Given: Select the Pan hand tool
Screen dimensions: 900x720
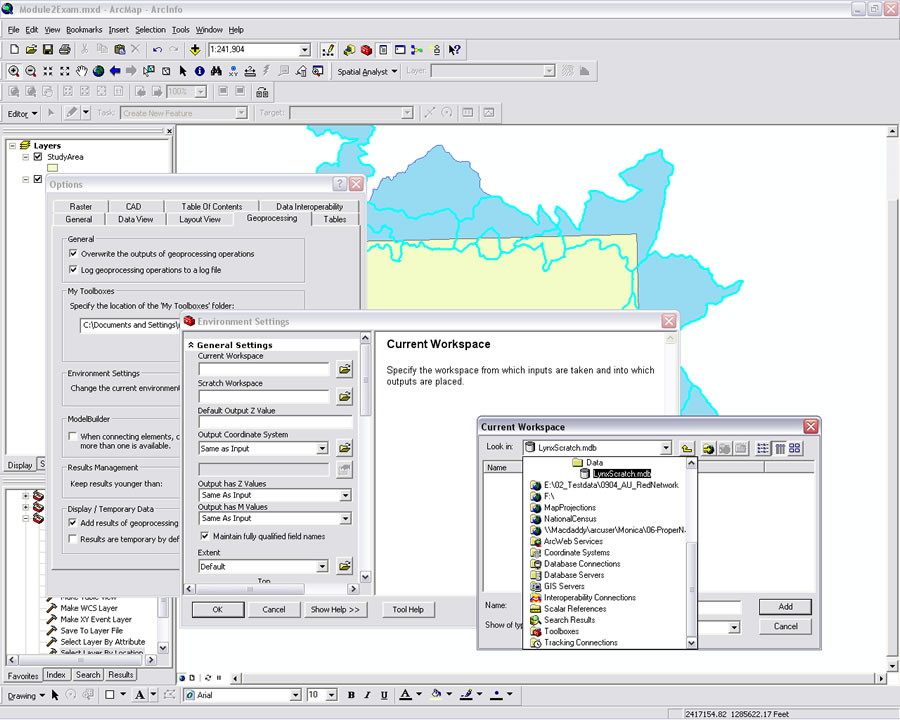Looking at the screenshot, I should [82, 71].
